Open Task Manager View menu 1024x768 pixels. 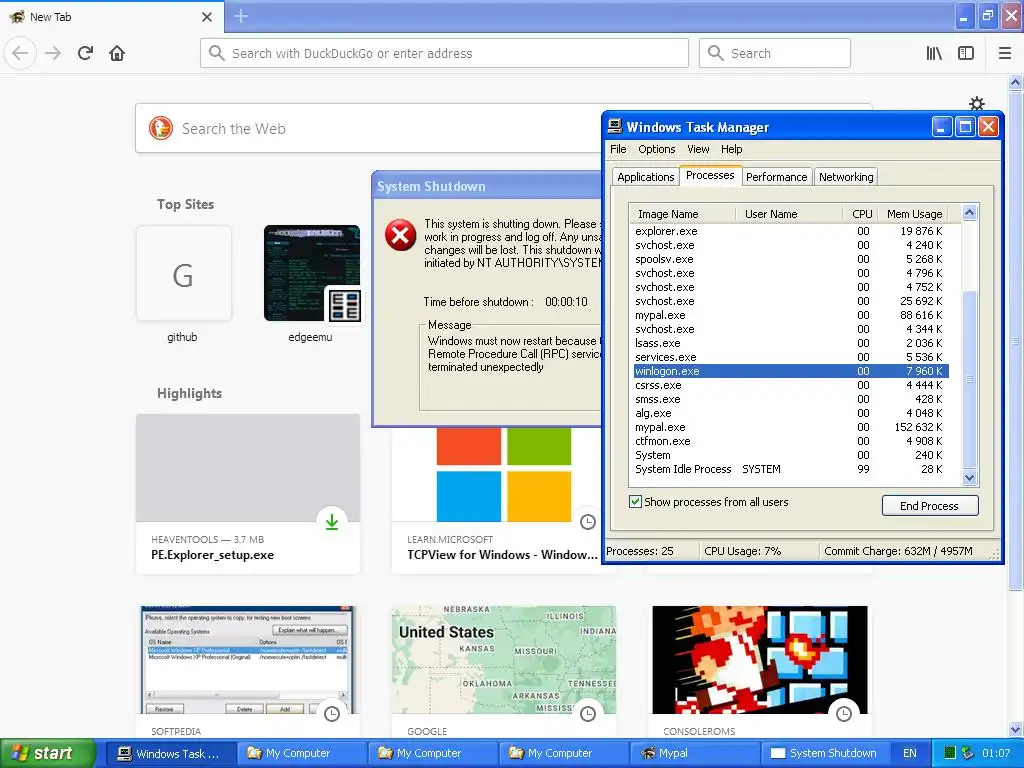pyautogui.click(x=697, y=149)
